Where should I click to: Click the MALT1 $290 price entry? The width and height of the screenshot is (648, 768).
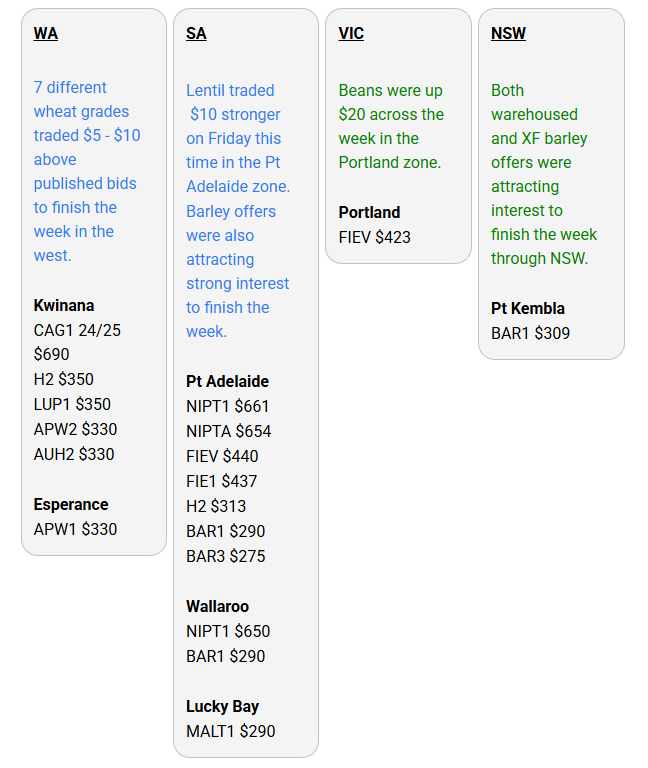tap(230, 731)
